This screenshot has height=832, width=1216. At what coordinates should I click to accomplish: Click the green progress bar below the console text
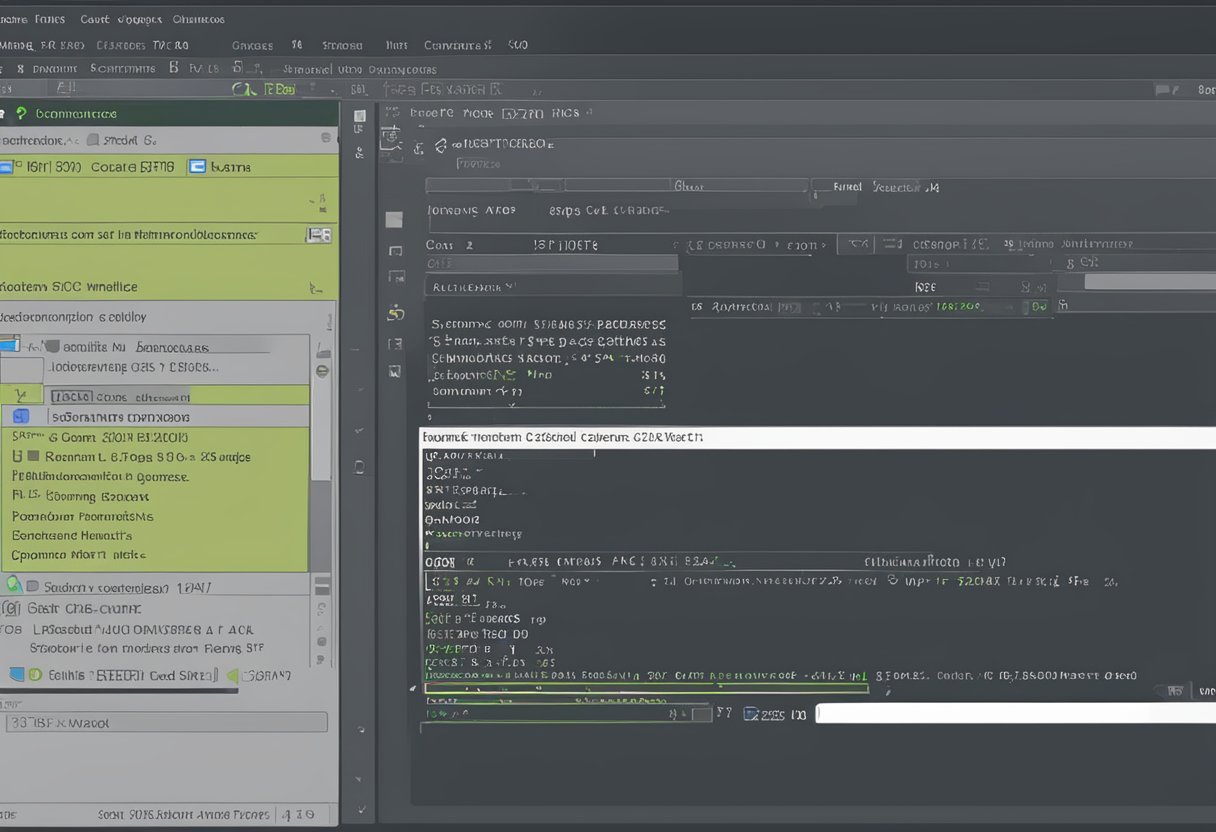645,688
